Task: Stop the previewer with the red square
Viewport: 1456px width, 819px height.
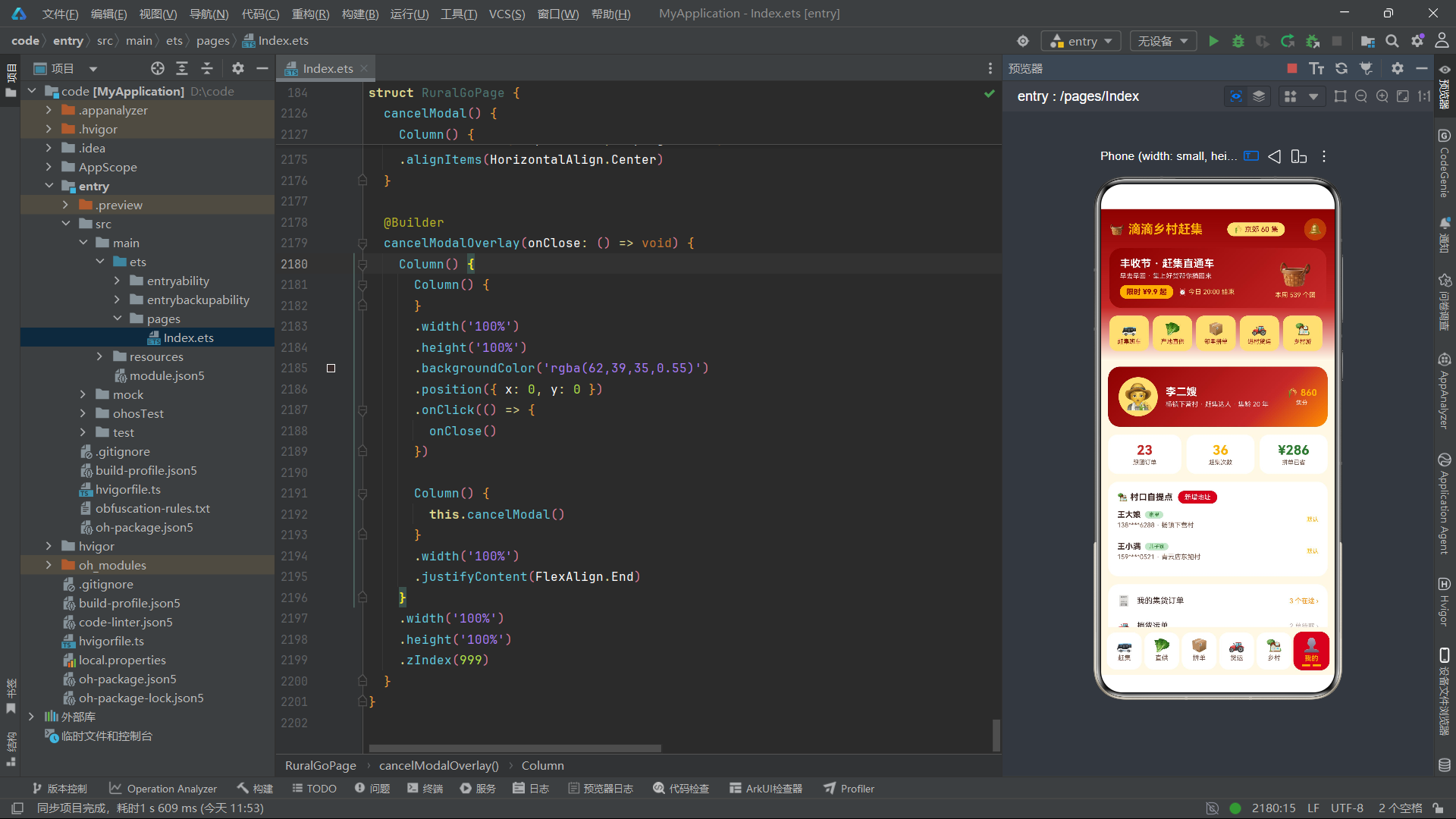Action: click(x=1292, y=68)
